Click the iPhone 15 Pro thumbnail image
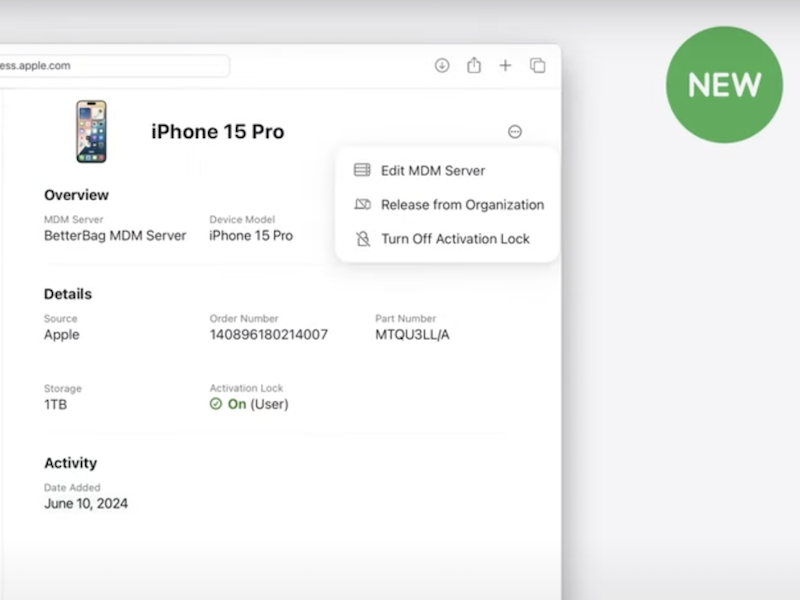This screenshot has width=800, height=600. coord(91,132)
